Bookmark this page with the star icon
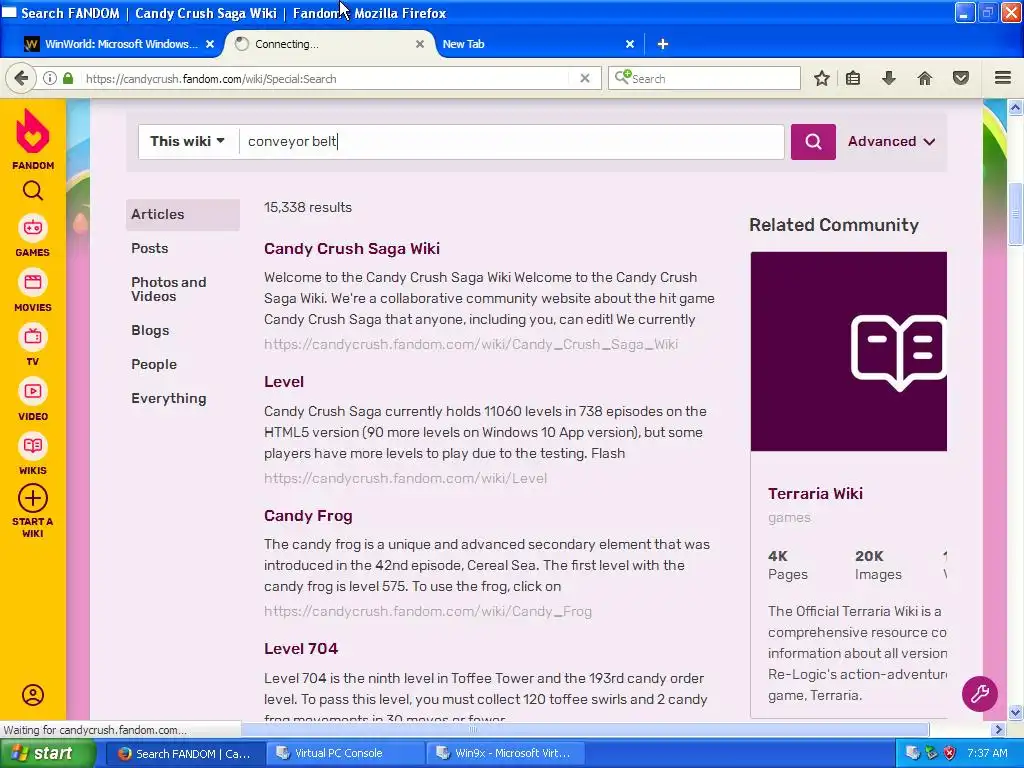 point(822,78)
